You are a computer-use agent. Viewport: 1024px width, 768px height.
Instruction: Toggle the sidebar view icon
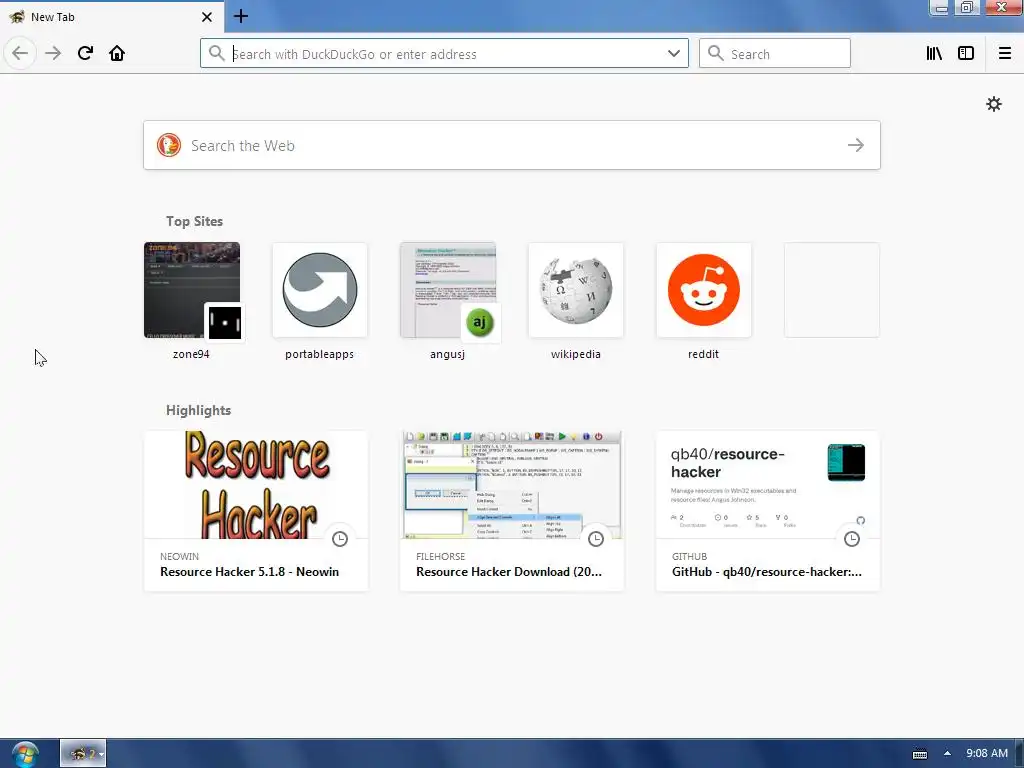coord(966,53)
